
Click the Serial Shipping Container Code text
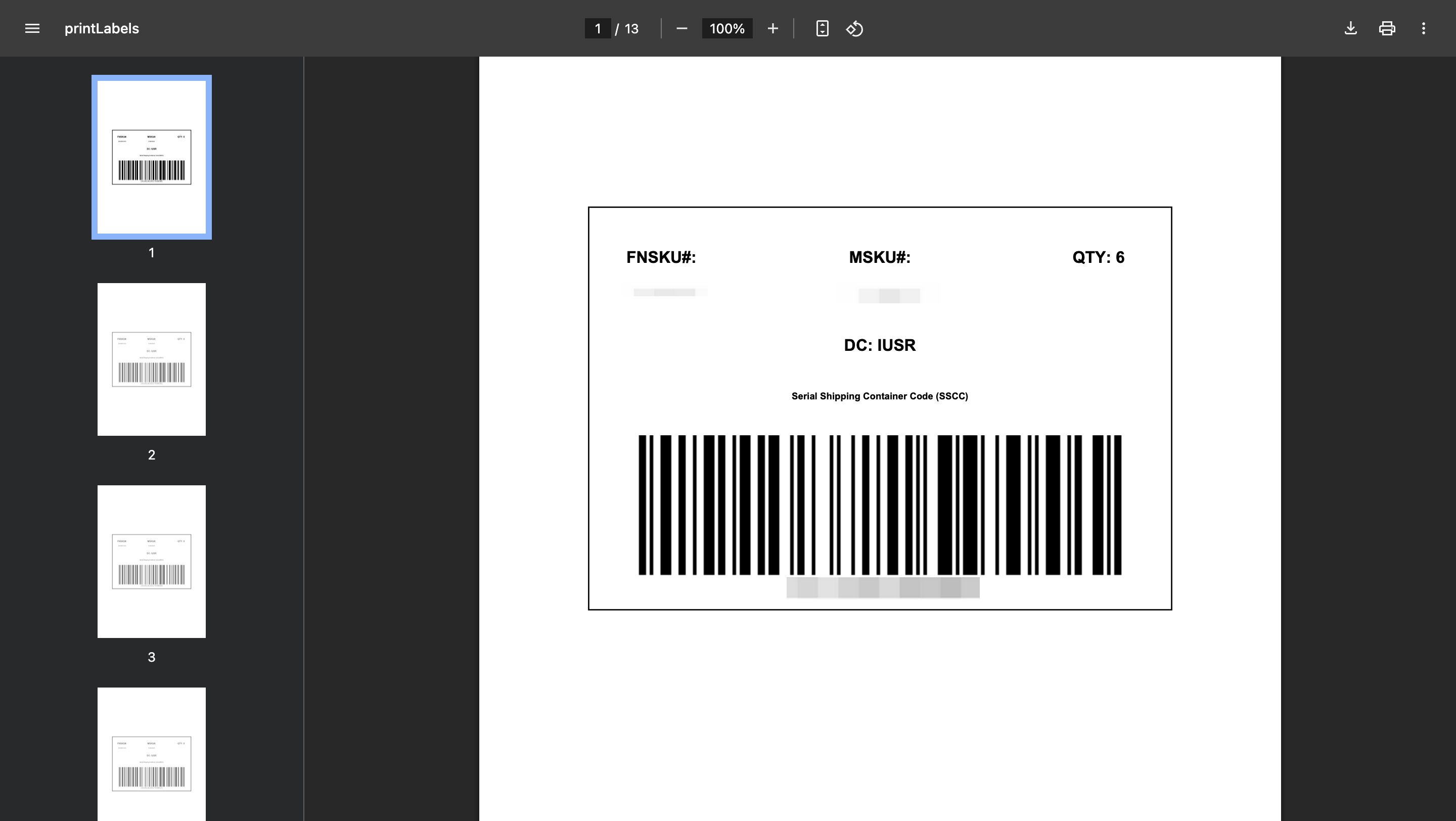[880, 396]
